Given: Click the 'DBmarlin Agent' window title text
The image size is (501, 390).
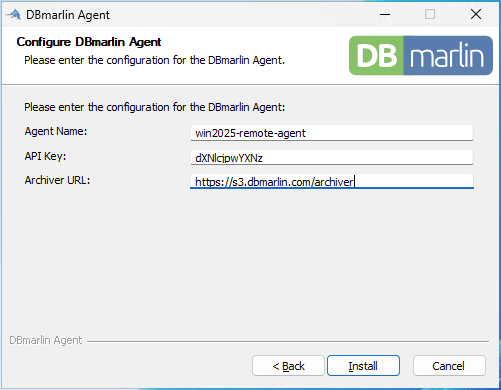Looking at the screenshot, I should click(x=68, y=15).
